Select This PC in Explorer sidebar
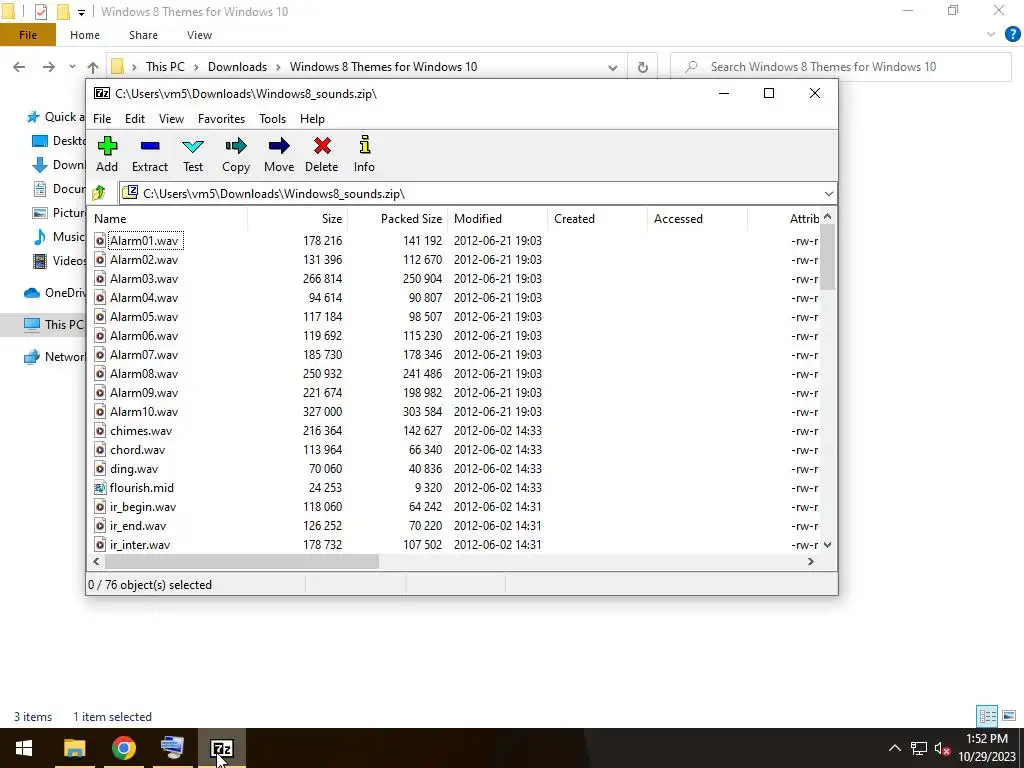 pos(54,325)
